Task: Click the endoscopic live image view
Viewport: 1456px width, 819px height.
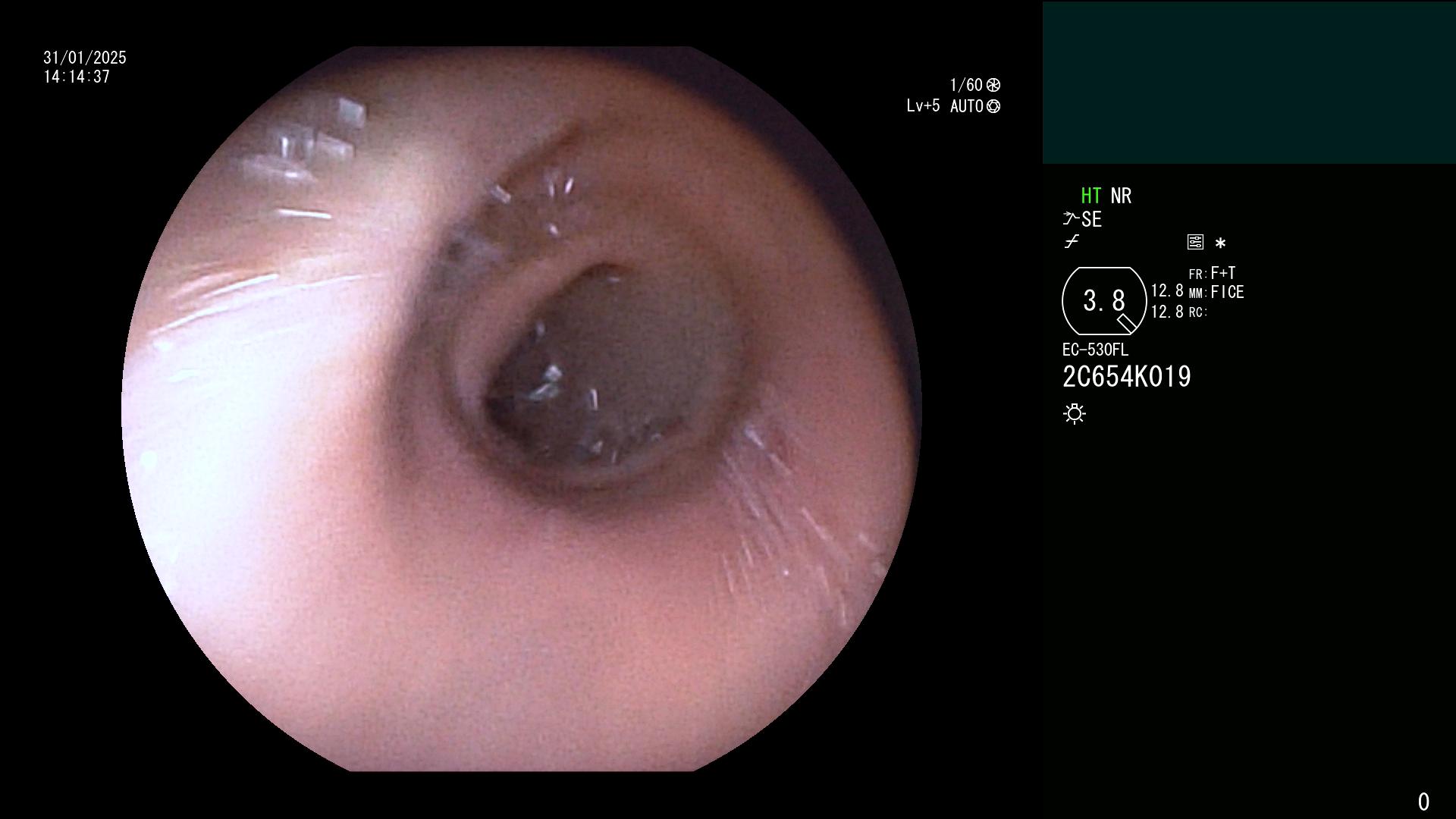Action: pos(522,409)
